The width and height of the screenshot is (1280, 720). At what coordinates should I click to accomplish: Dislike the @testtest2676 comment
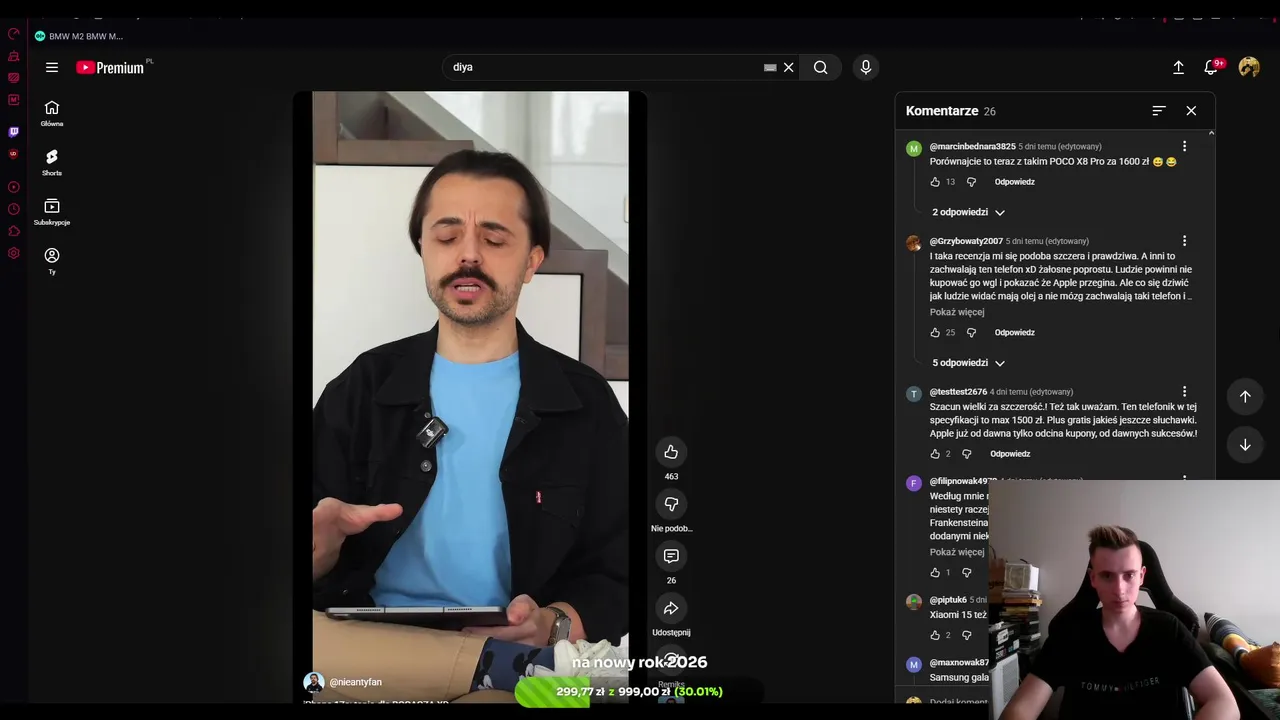(966, 454)
